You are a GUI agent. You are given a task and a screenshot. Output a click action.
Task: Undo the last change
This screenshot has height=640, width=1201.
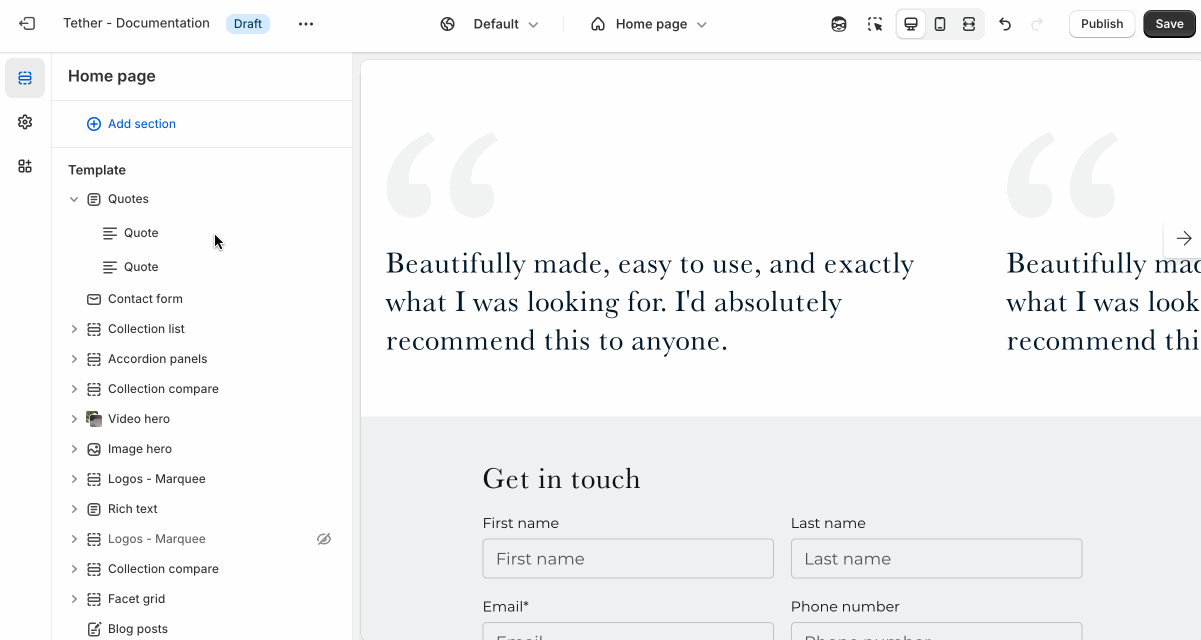[1005, 24]
